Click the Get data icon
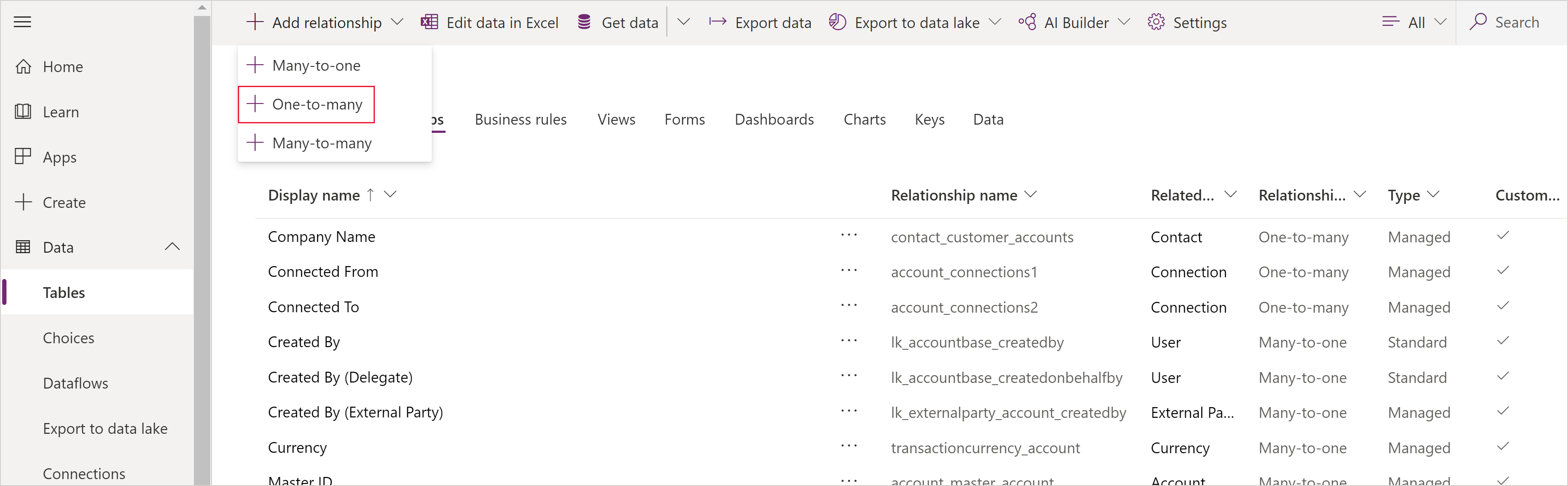Screen dimensions: 1568x486 [x=583, y=22]
